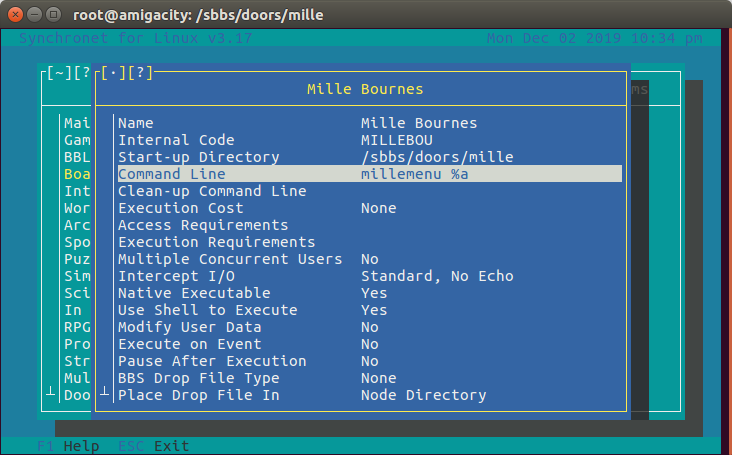
Task: Close the terminal window with the red button
Action: (15, 13)
